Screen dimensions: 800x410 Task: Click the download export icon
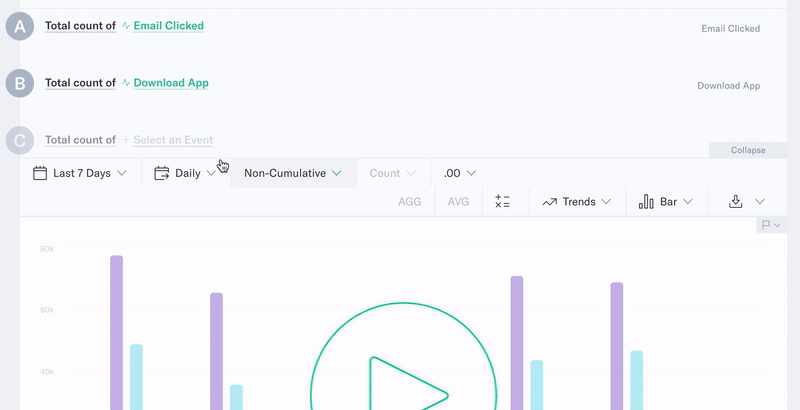[x=735, y=202]
